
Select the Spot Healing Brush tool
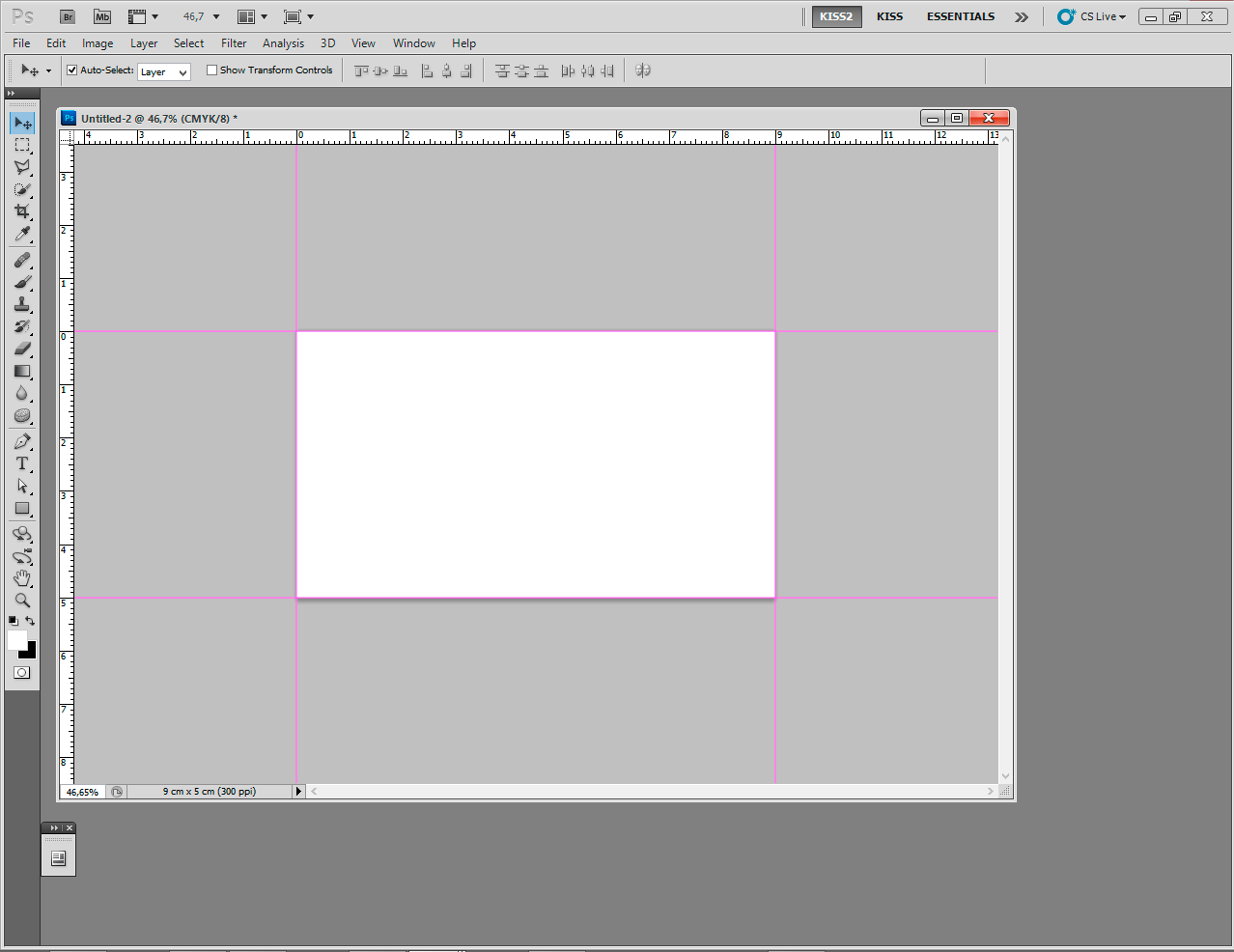22,261
